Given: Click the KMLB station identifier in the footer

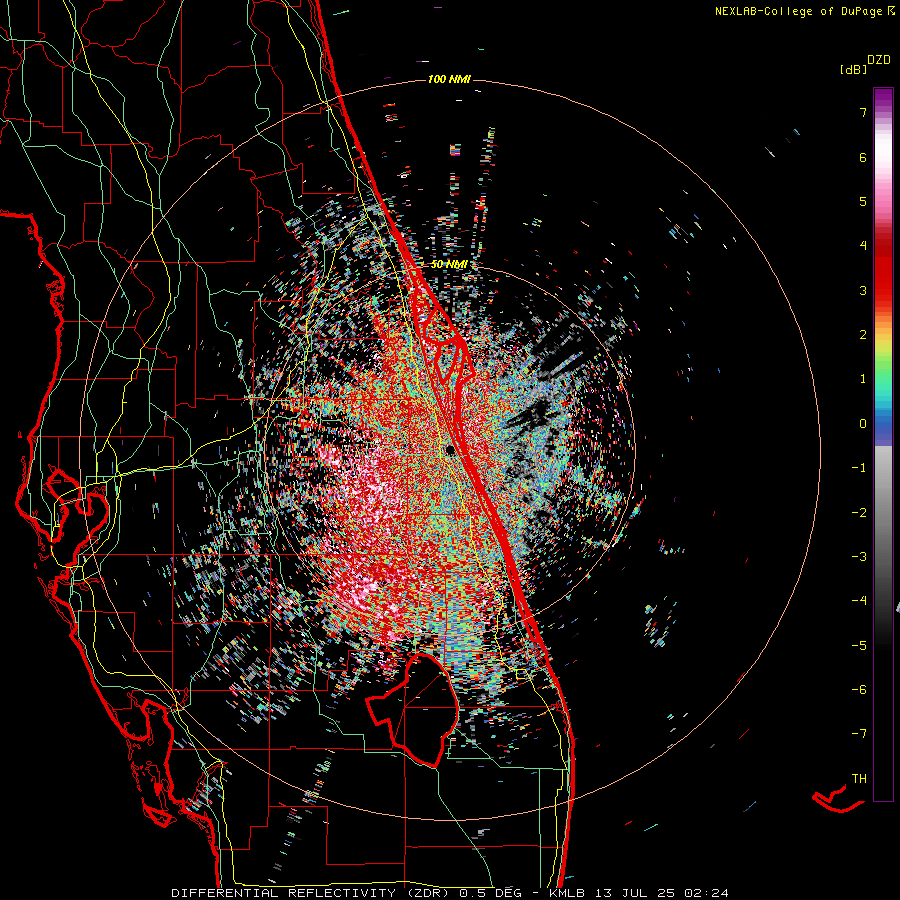Looking at the screenshot, I should 567,893.
